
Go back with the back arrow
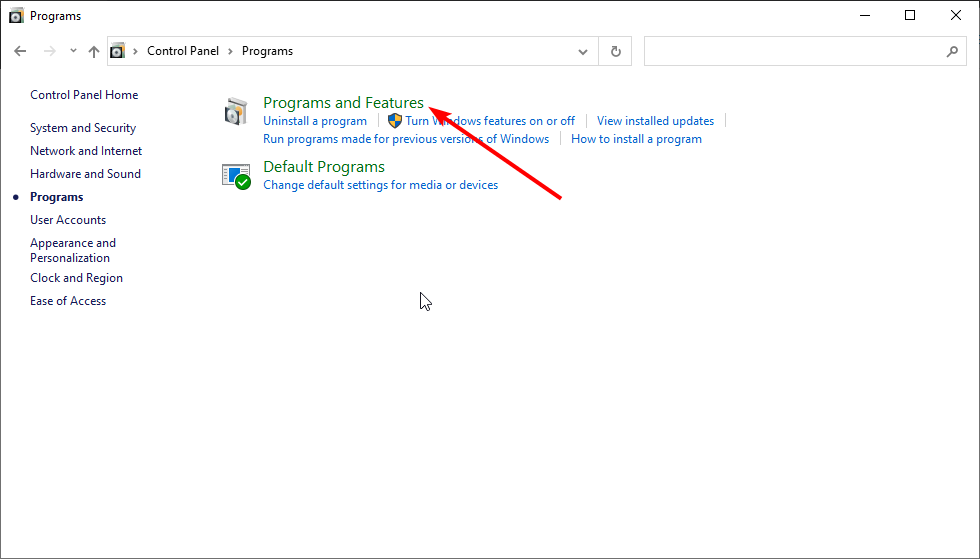click(x=20, y=51)
